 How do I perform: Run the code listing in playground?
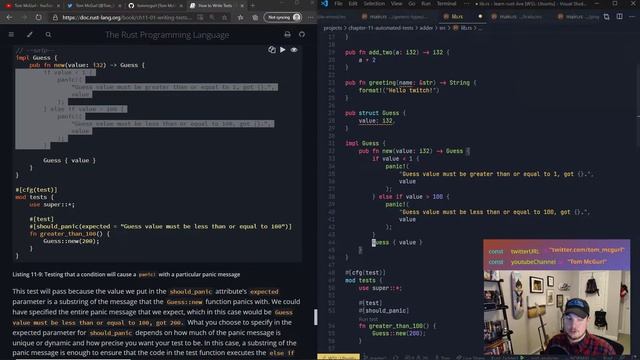click(282, 50)
